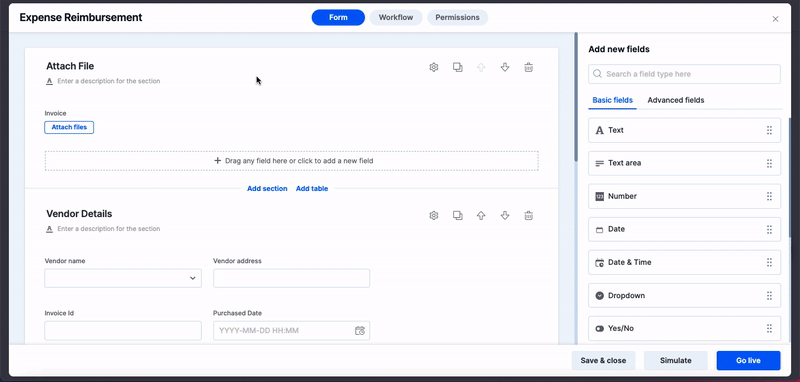Screen dimensions: 800x382
Task: Open settings gear for Attach File section
Action: pyautogui.click(x=434, y=67)
